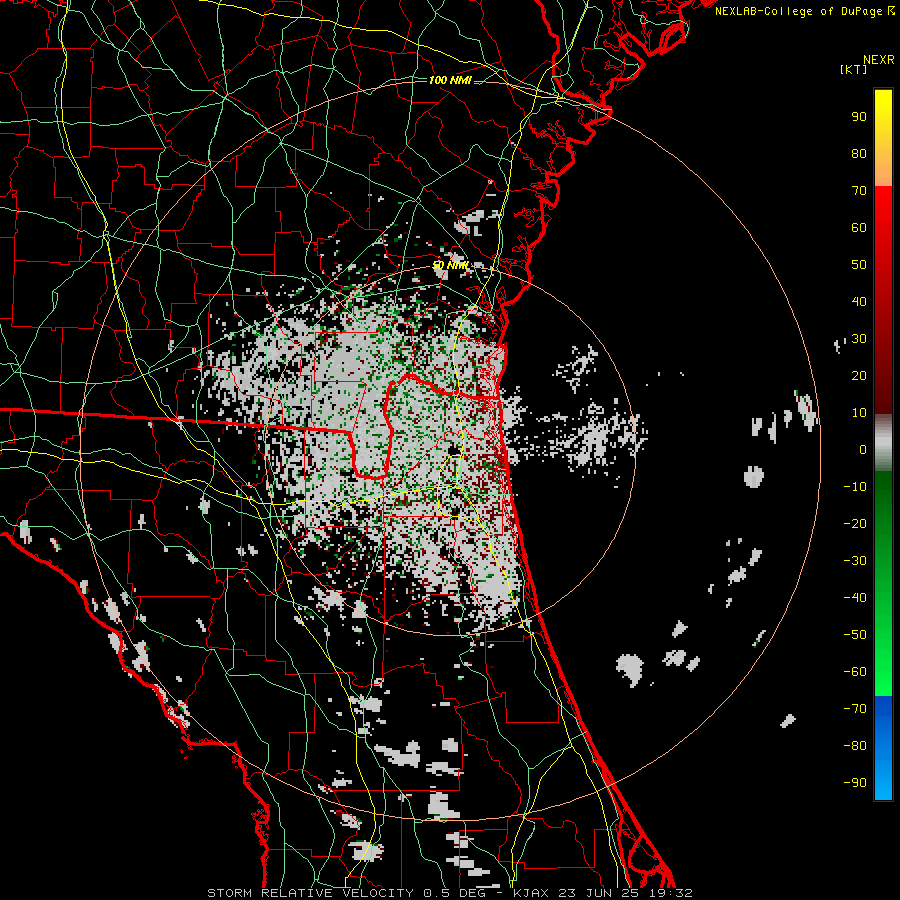The width and height of the screenshot is (900, 900).
Task: Click the 30 value on the velocity scale
Action: pos(859,339)
